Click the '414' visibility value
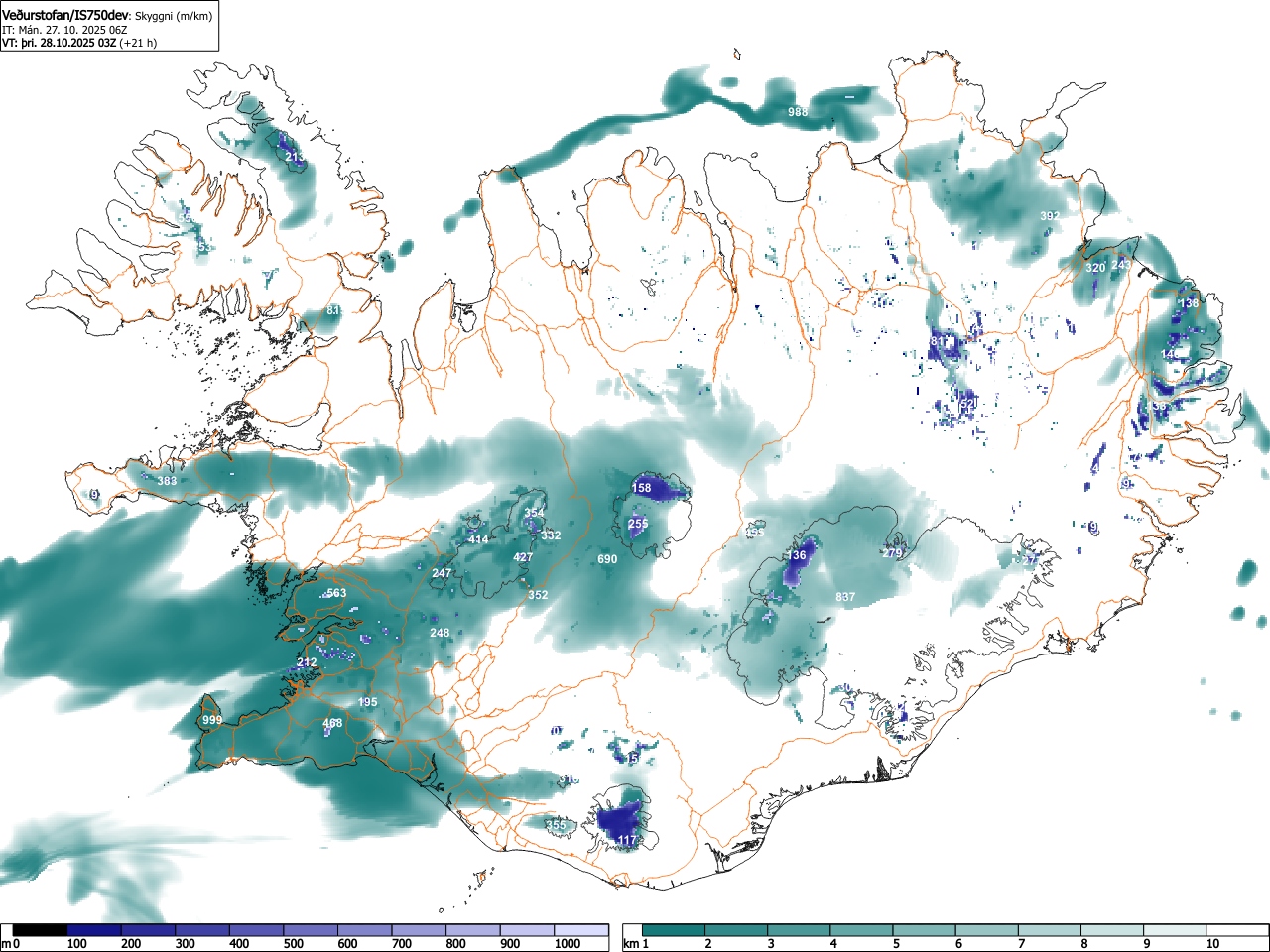This screenshot has width=1270, height=952. (478, 539)
